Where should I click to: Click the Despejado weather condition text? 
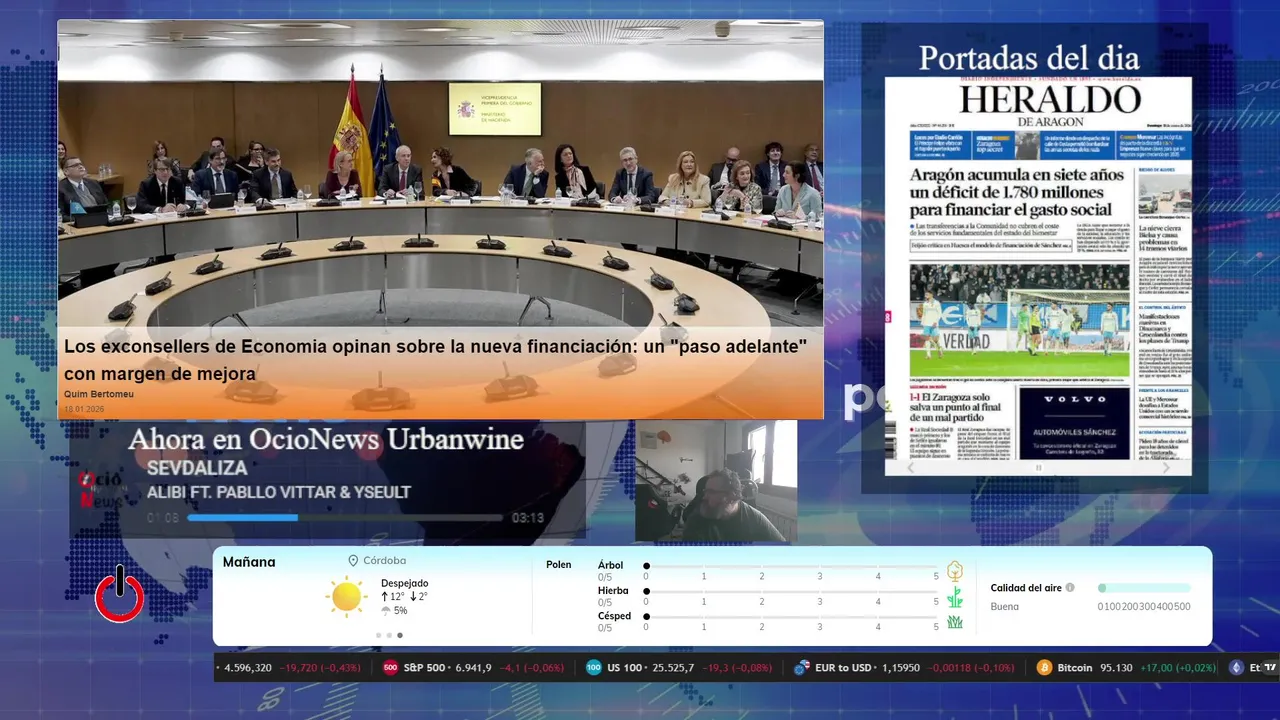tap(404, 583)
